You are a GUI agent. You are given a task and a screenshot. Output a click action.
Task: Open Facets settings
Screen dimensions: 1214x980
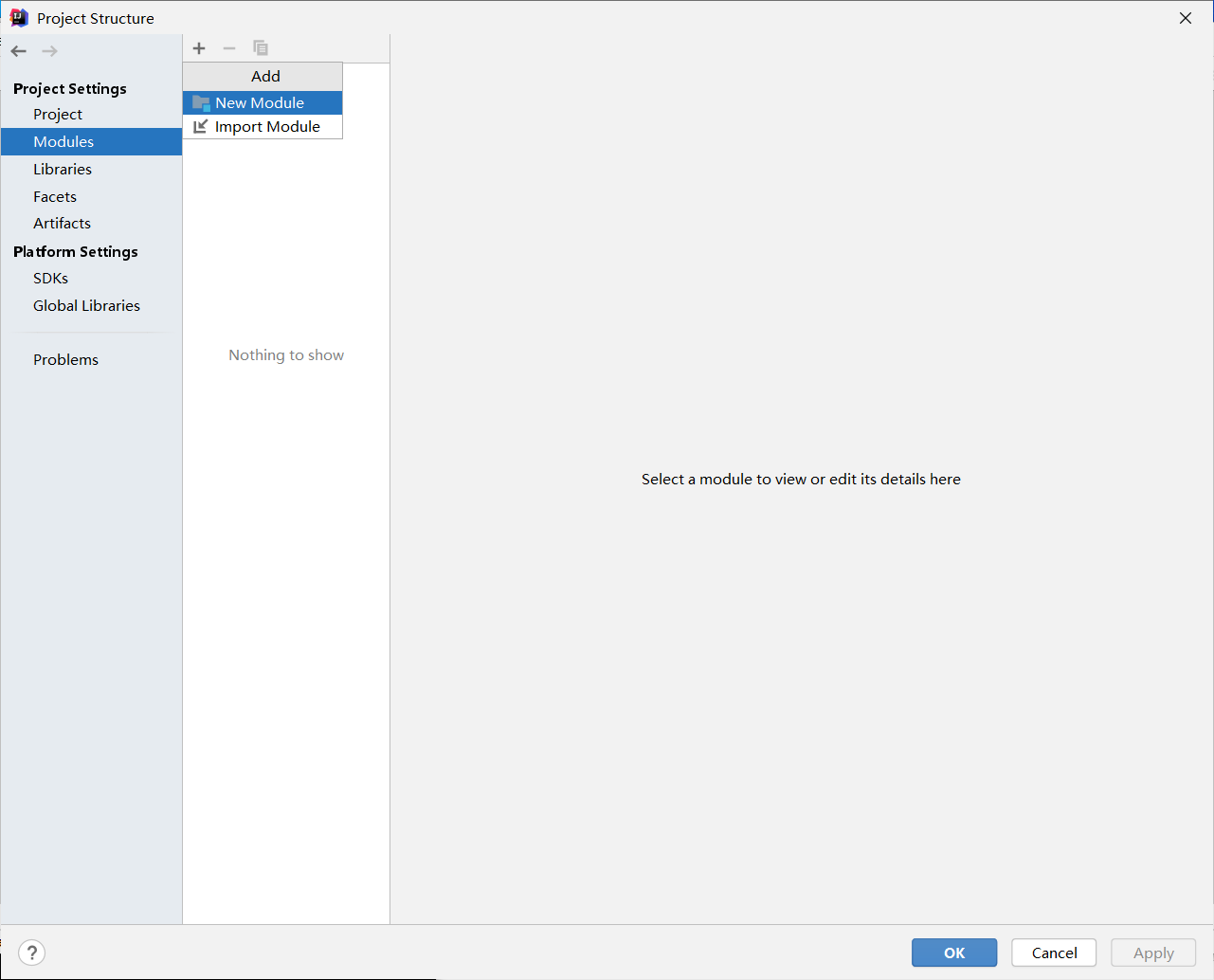pyautogui.click(x=91, y=197)
